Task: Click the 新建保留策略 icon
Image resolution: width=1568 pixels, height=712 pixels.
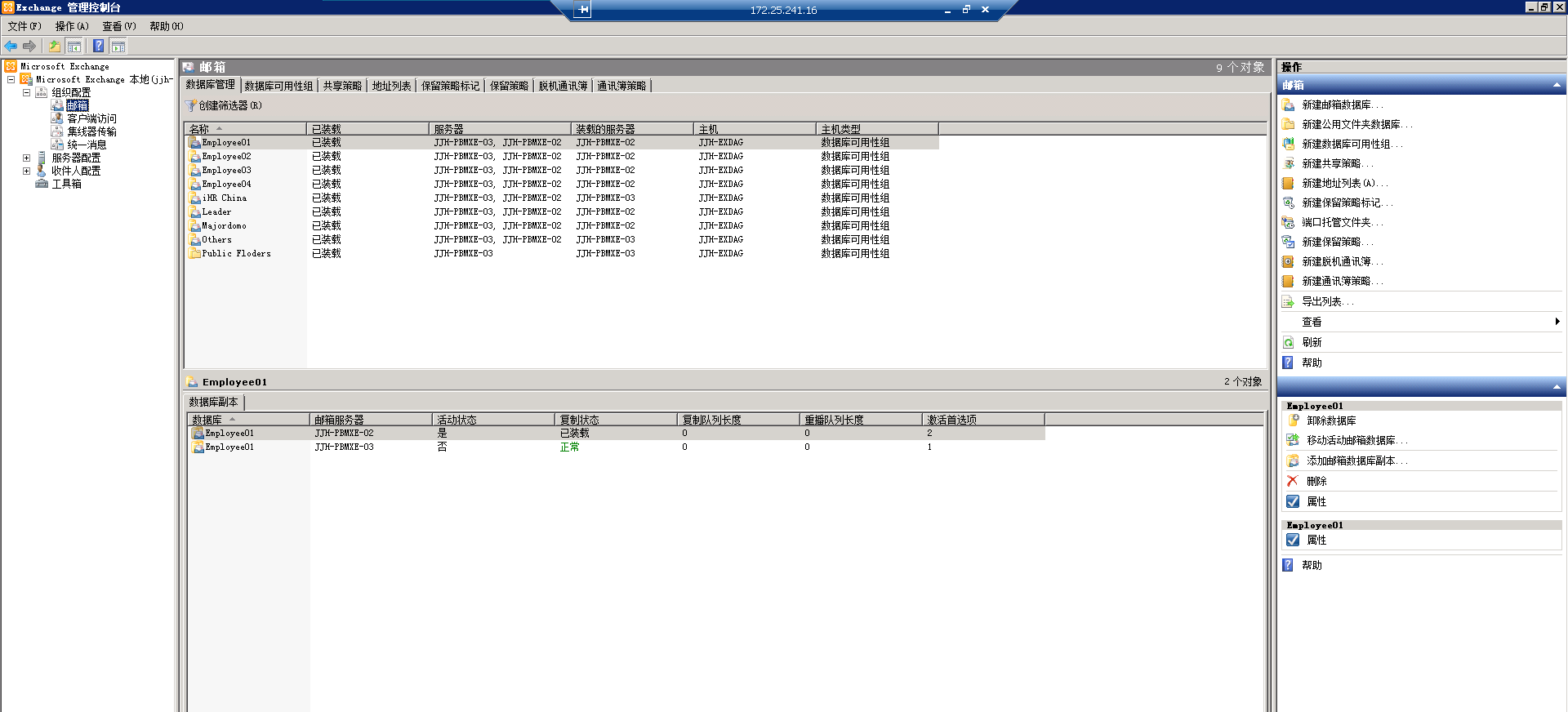Action: (1289, 243)
